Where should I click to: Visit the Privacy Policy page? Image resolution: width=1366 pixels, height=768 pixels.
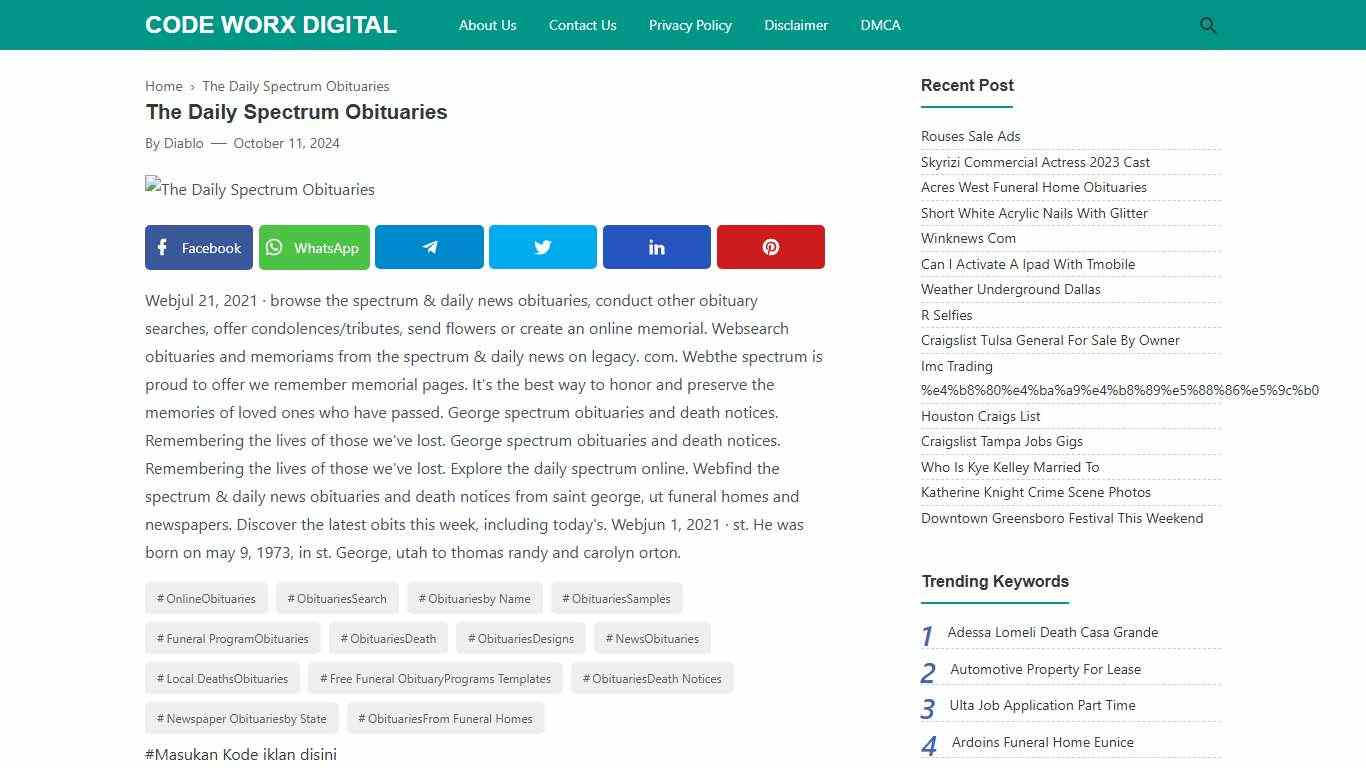[x=690, y=25]
